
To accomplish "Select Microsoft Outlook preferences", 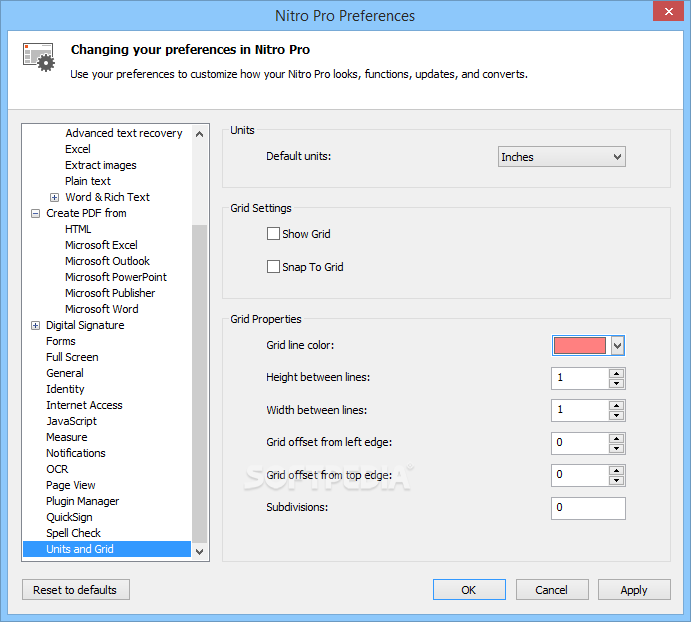I will pyautogui.click(x=108, y=261).
